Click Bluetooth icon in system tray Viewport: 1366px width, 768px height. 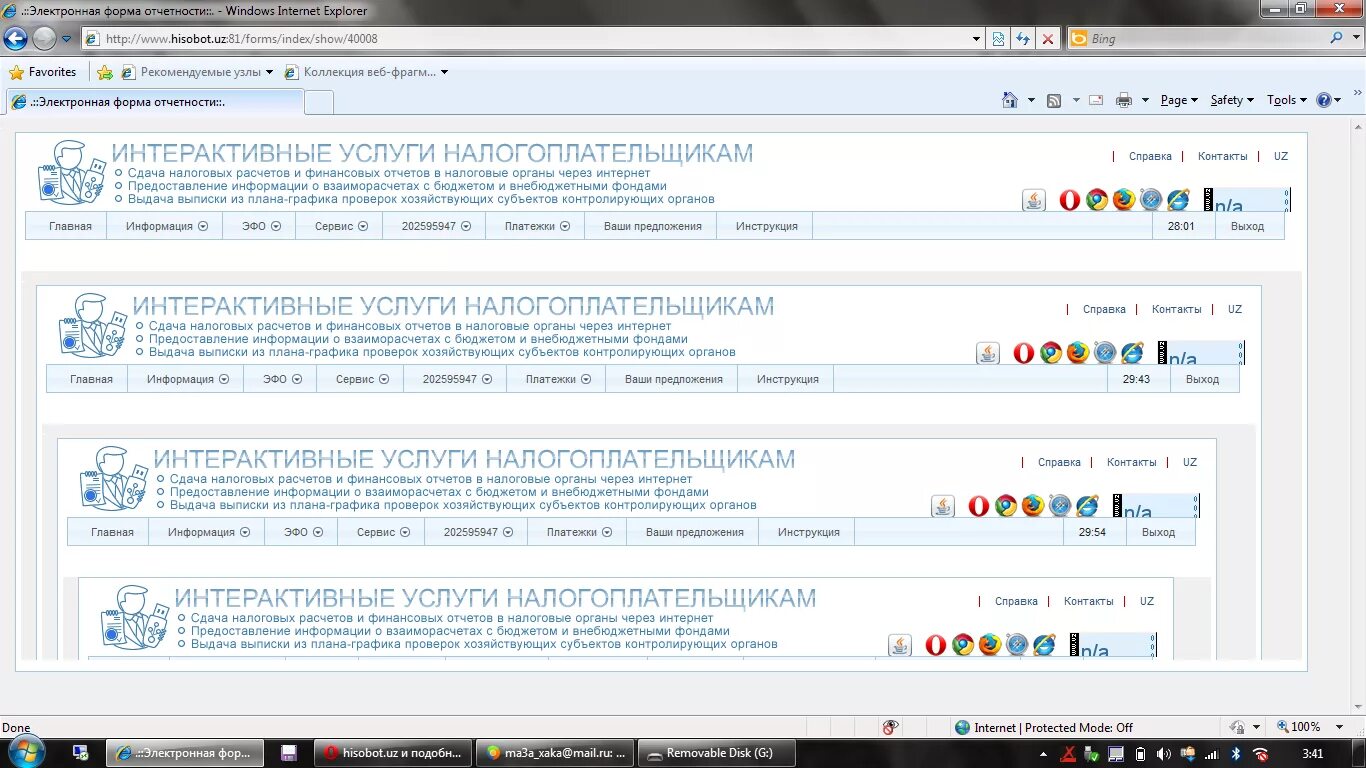click(1235, 754)
